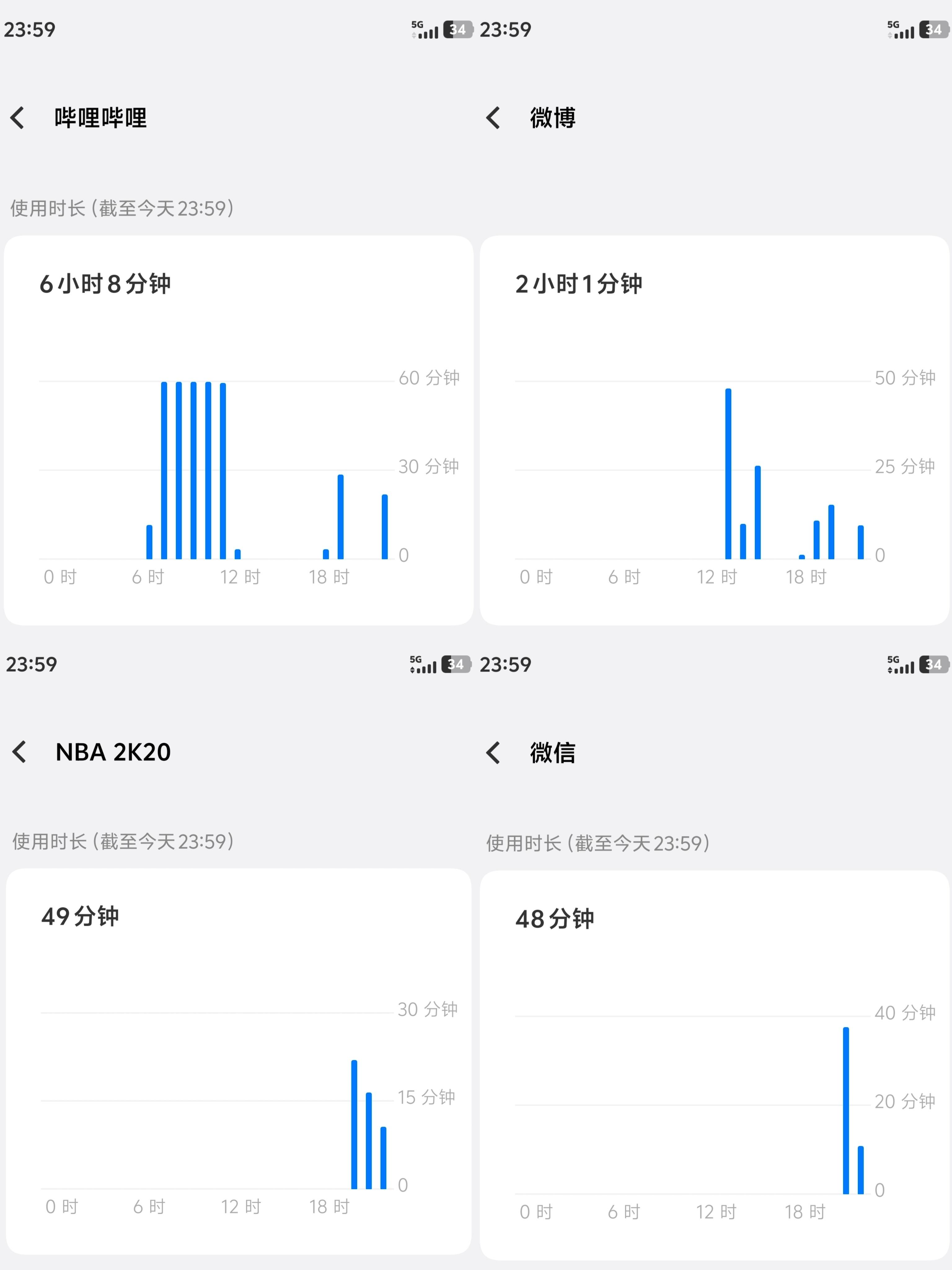Tap the 15 分钟 axis label

(x=426, y=1097)
